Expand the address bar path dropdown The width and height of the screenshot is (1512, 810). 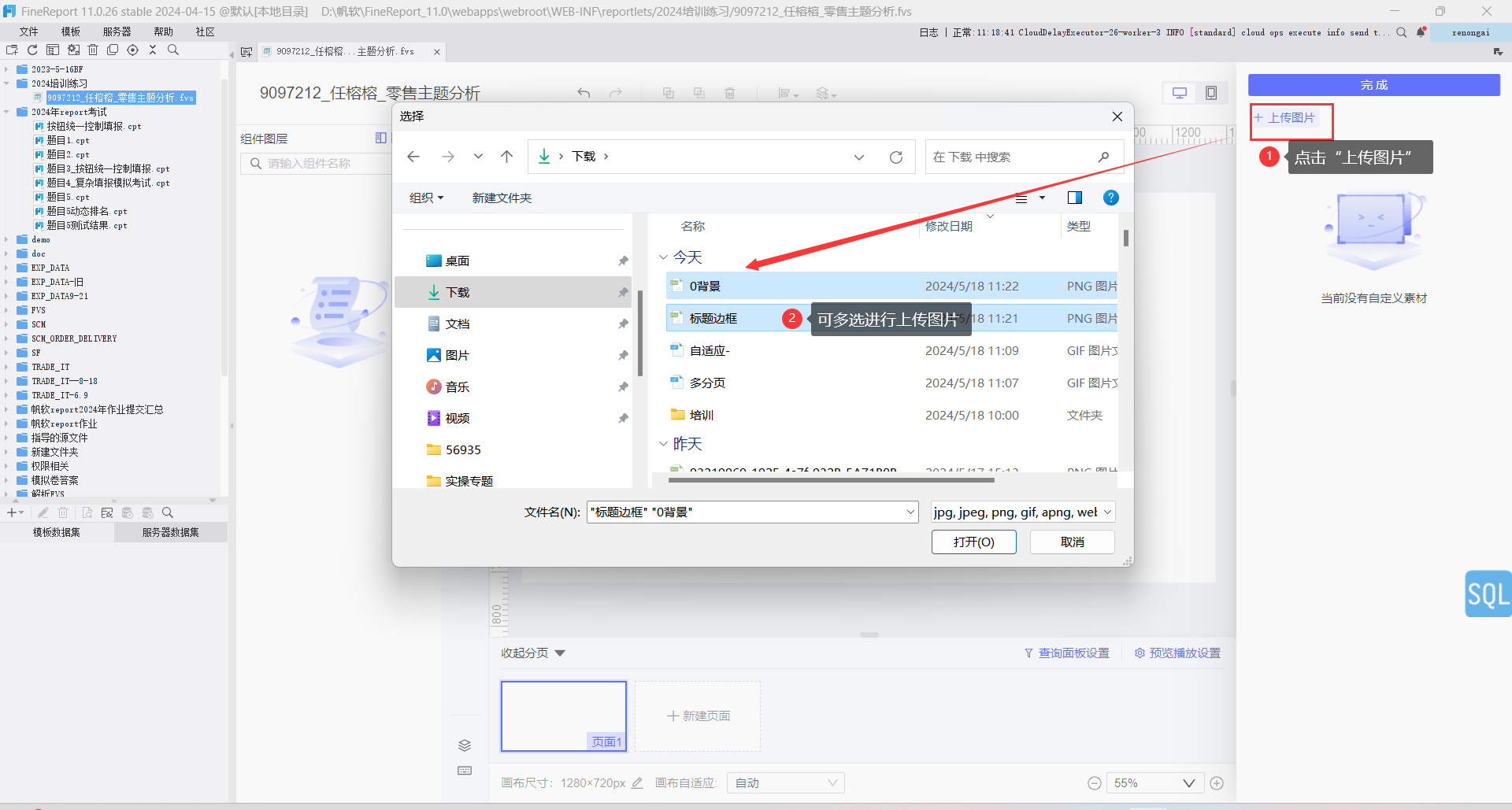(859, 157)
